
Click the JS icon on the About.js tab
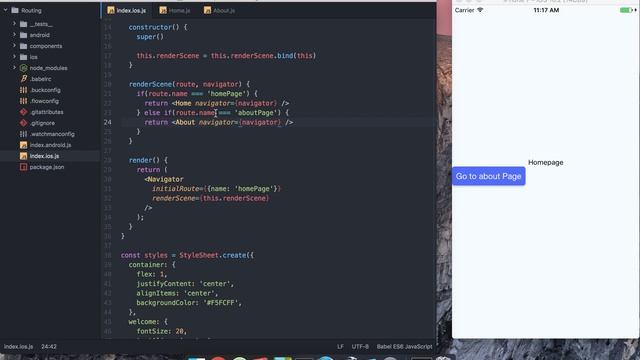coord(208,10)
